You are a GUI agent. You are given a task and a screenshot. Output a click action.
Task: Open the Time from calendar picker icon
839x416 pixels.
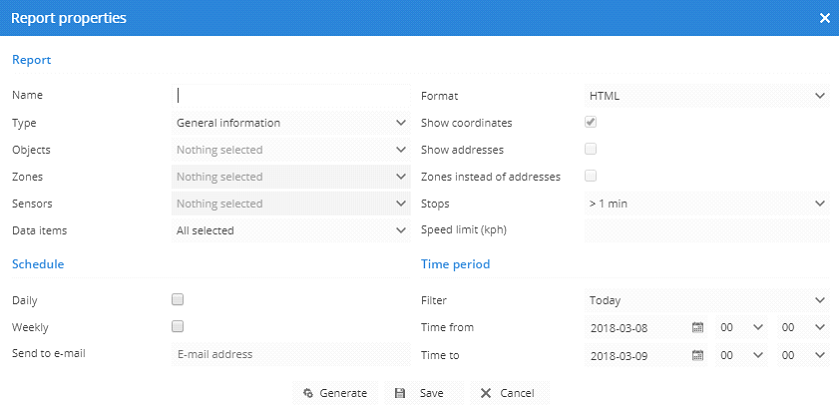point(698,327)
